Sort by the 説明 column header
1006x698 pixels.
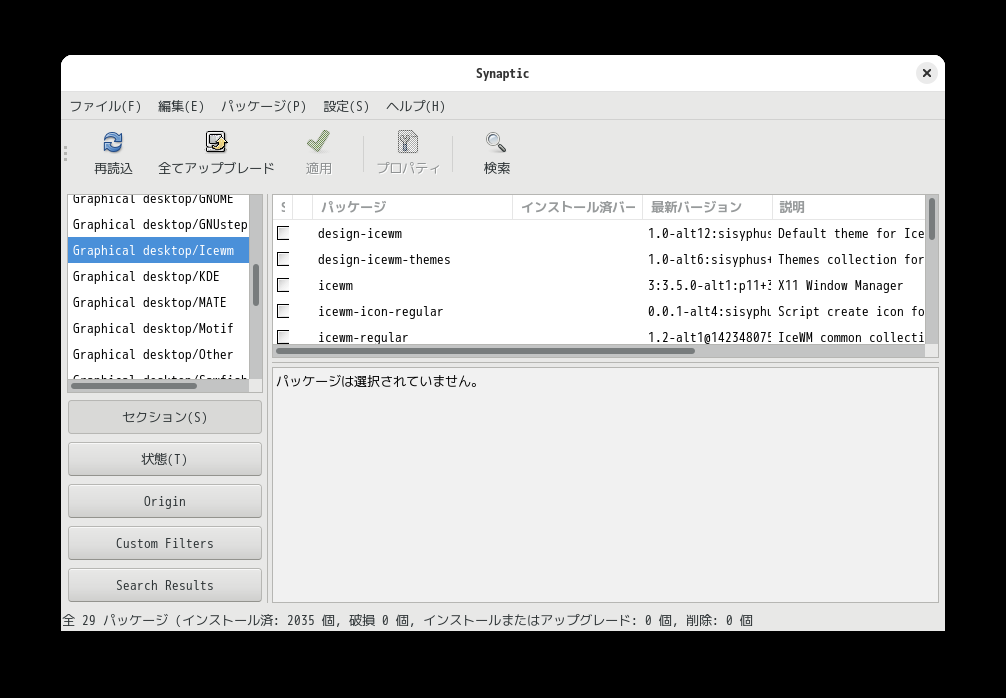(849, 207)
